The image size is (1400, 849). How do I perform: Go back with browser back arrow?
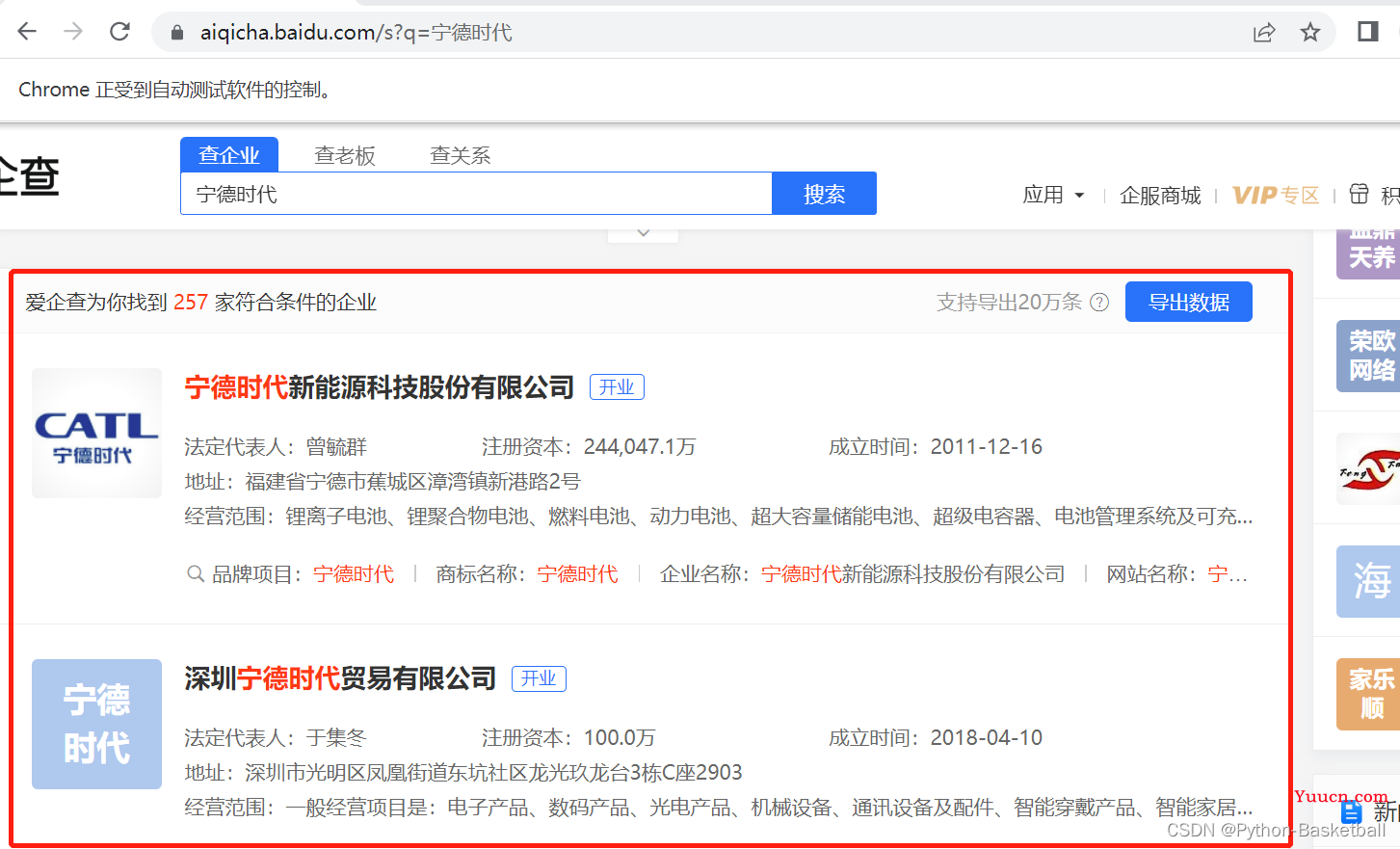click(x=27, y=32)
